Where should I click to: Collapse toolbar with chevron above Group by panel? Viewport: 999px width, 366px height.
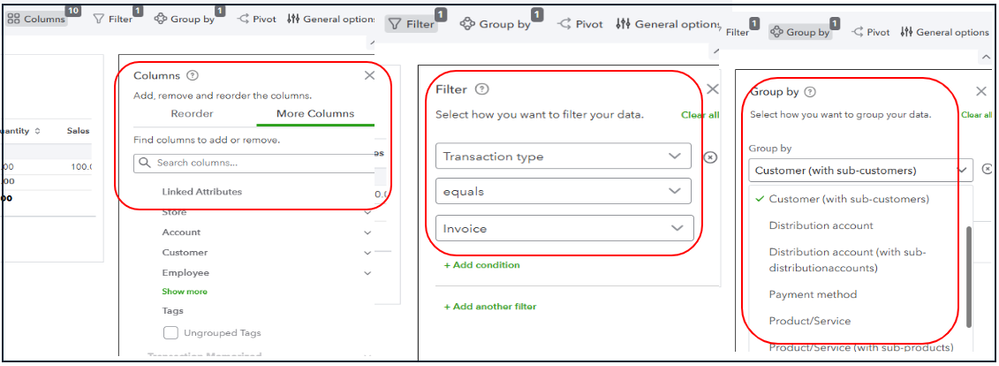986,57
